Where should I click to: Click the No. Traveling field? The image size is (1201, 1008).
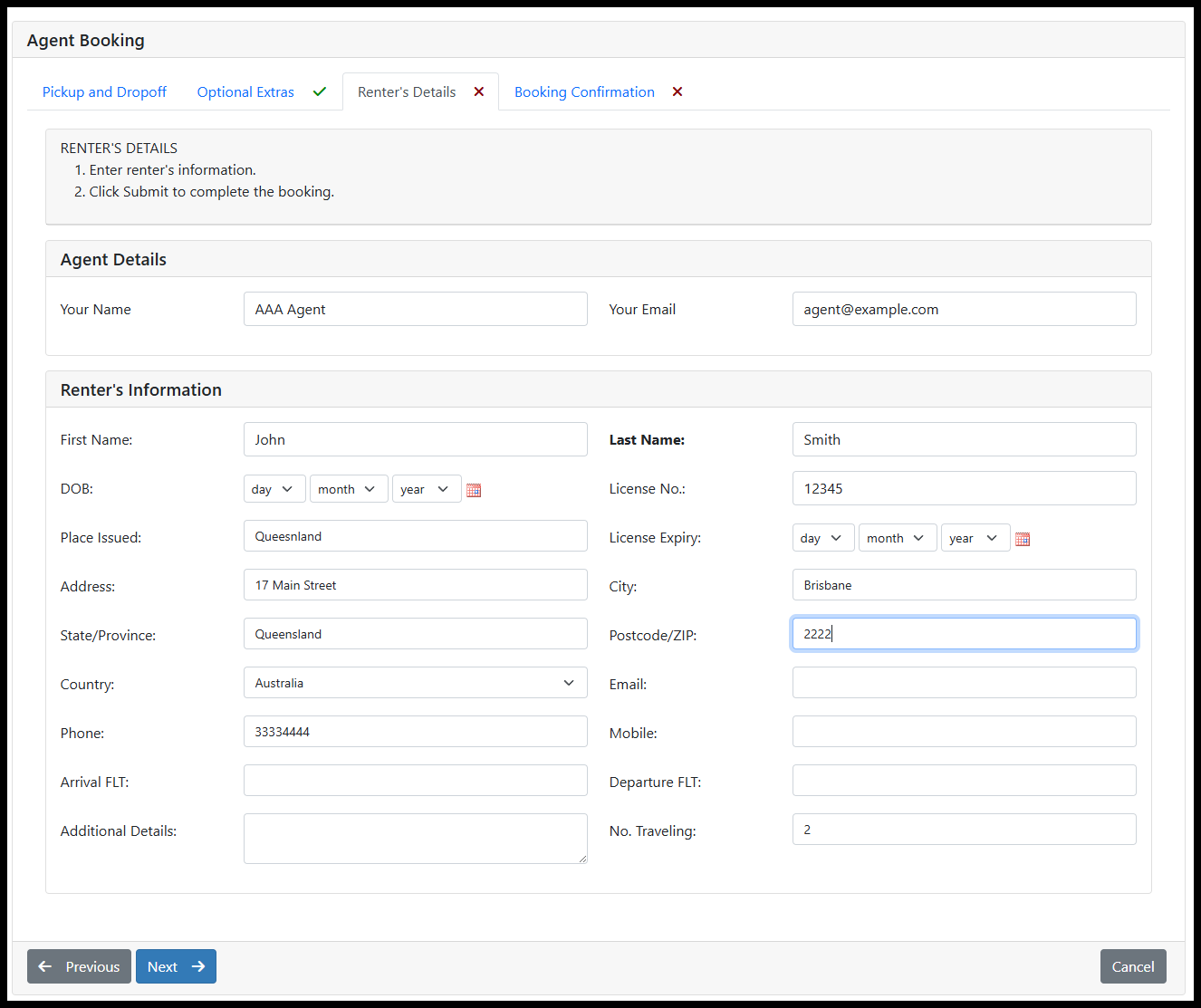(965, 830)
